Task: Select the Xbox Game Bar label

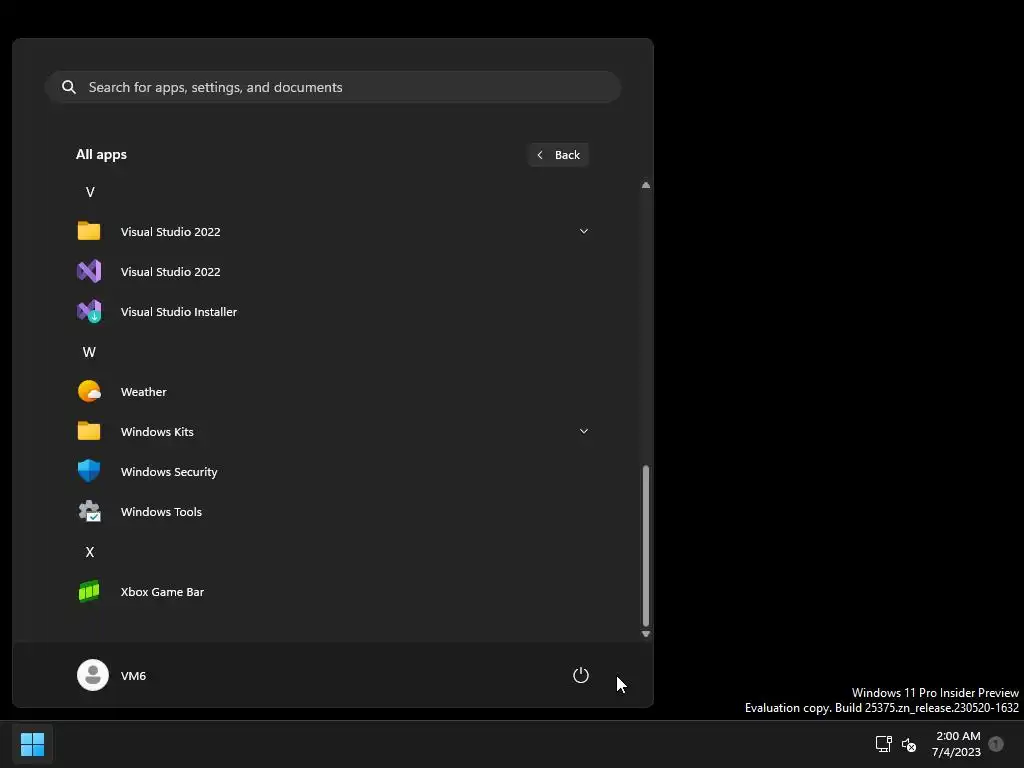Action: 163,592
